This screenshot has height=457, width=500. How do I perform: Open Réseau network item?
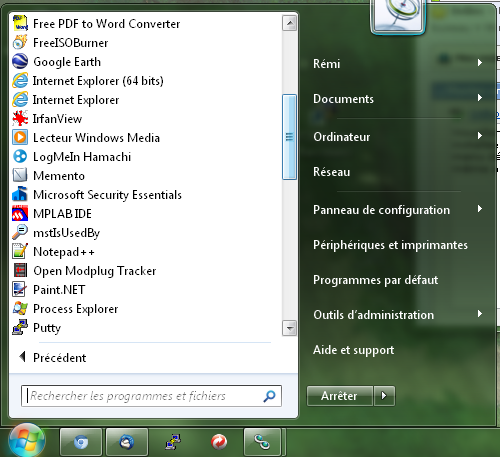332,172
